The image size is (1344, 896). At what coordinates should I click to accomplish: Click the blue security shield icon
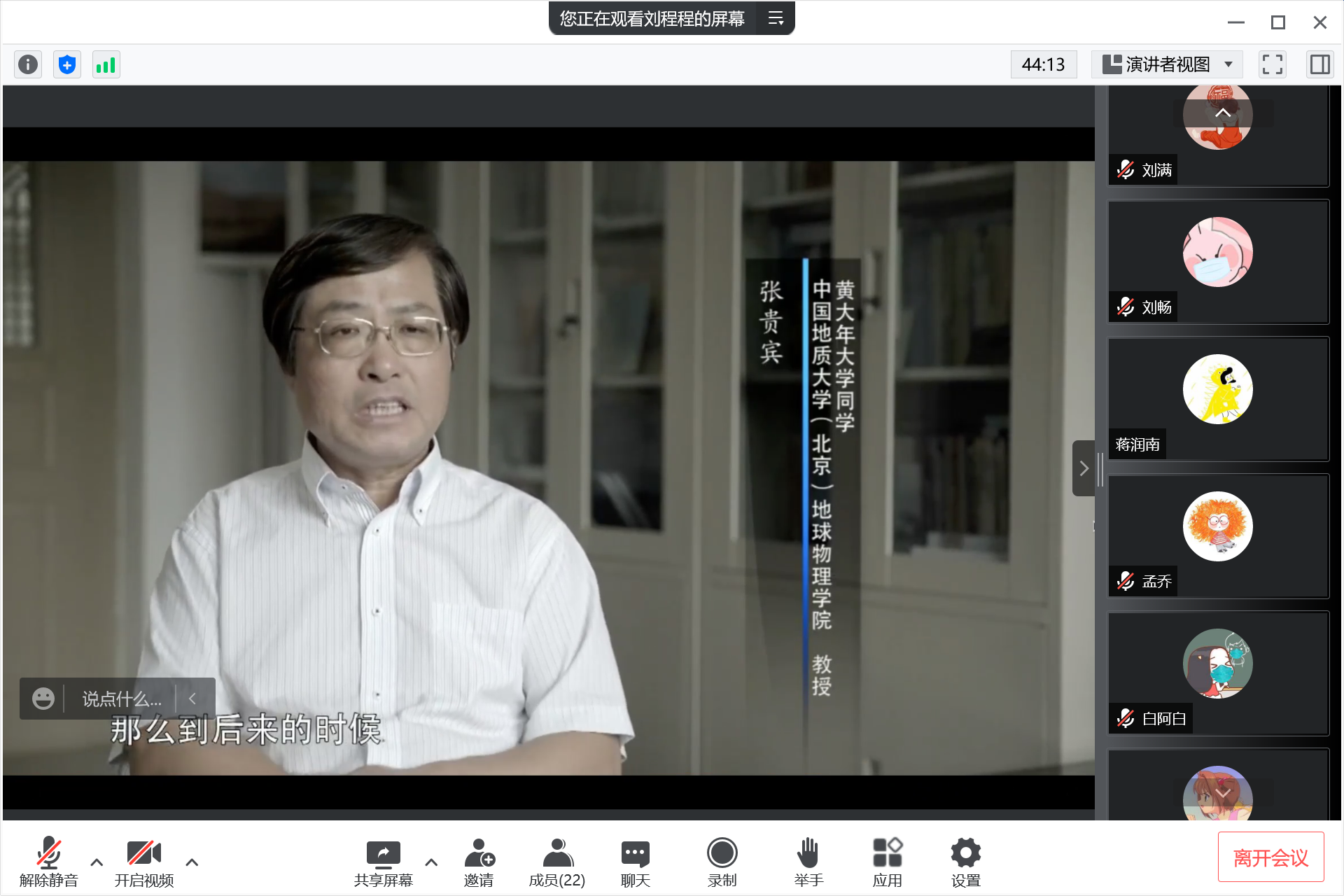[x=67, y=64]
